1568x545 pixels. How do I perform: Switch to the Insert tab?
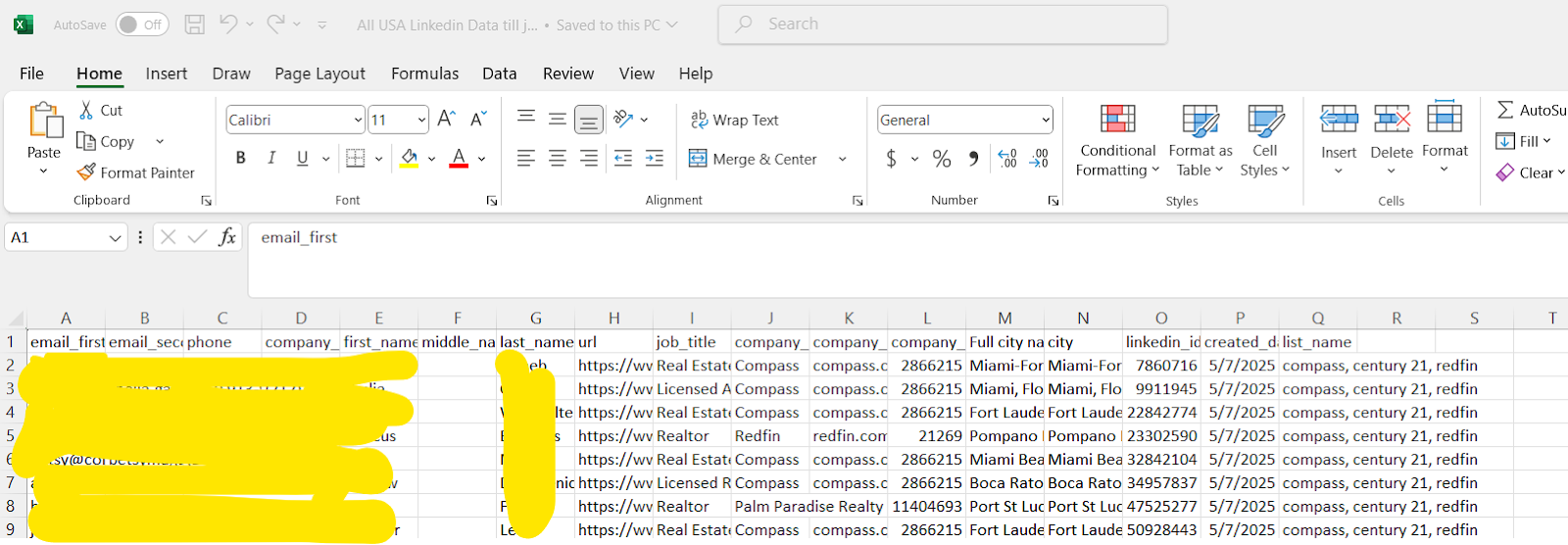coord(167,74)
